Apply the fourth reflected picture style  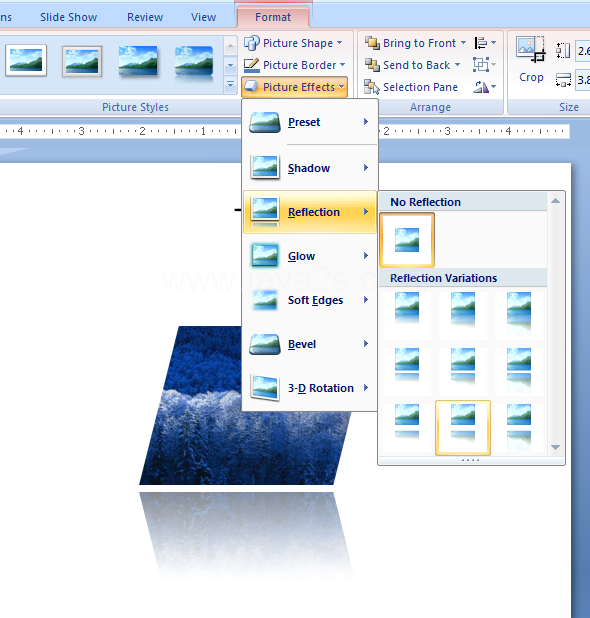194,62
